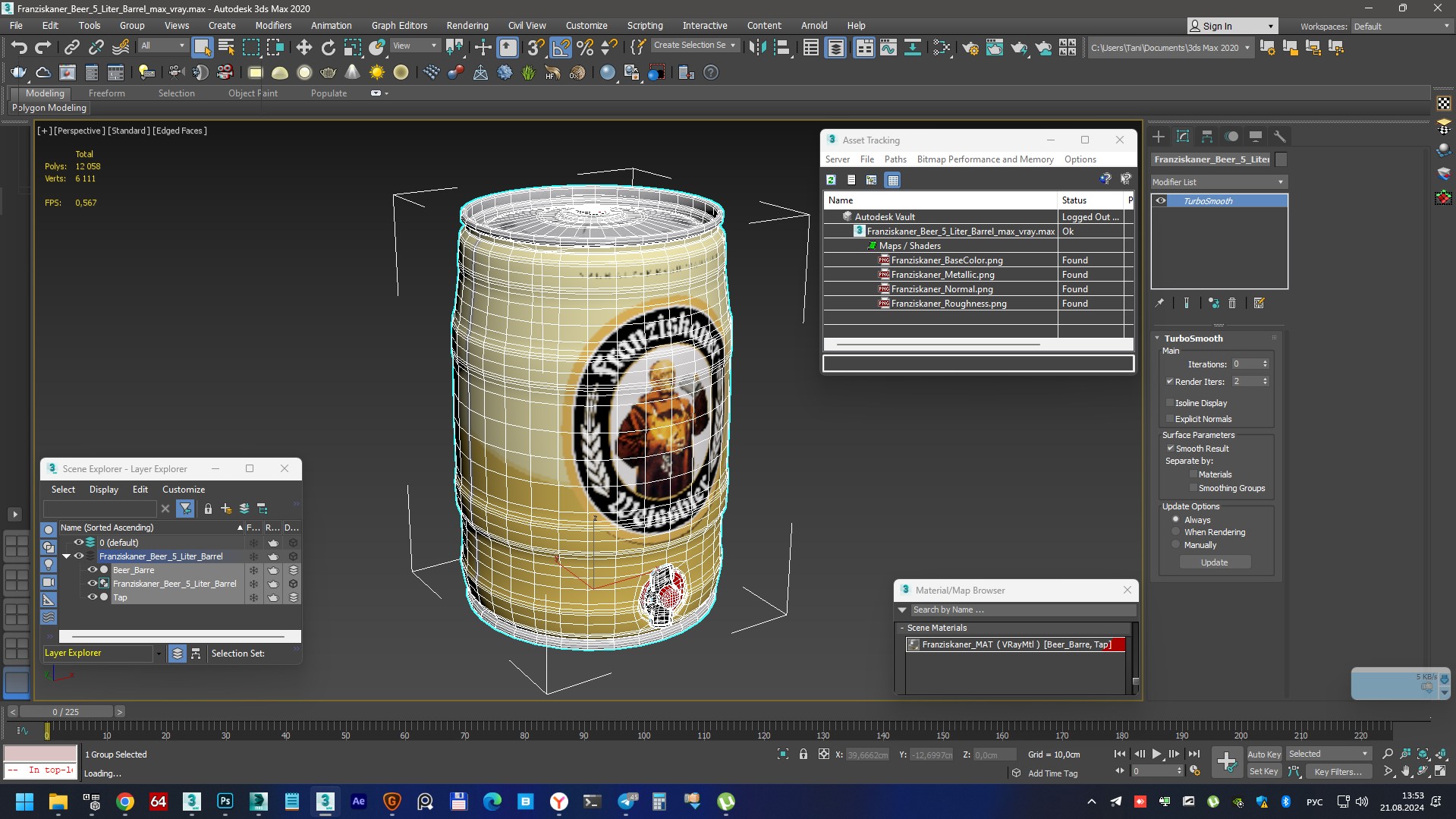Viewport: 1456px width, 819px height.
Task: Click the Mirror tool icon
Action: coord(756,47)
